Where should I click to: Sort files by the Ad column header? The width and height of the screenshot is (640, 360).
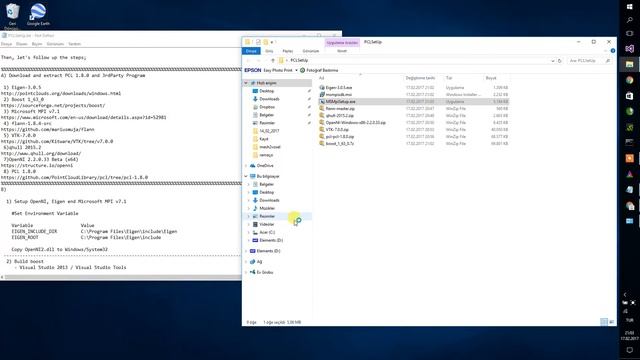pos(321,78)
